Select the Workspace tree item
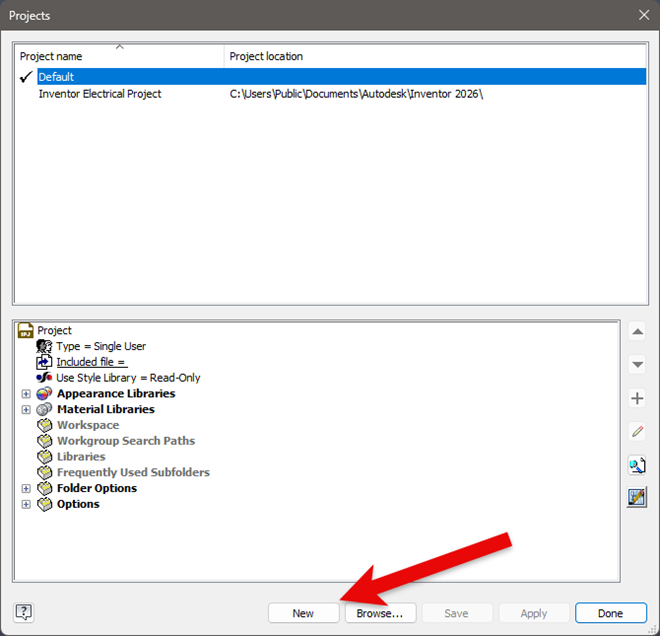This screenshot has width=660, height=636. pos(88,425)
